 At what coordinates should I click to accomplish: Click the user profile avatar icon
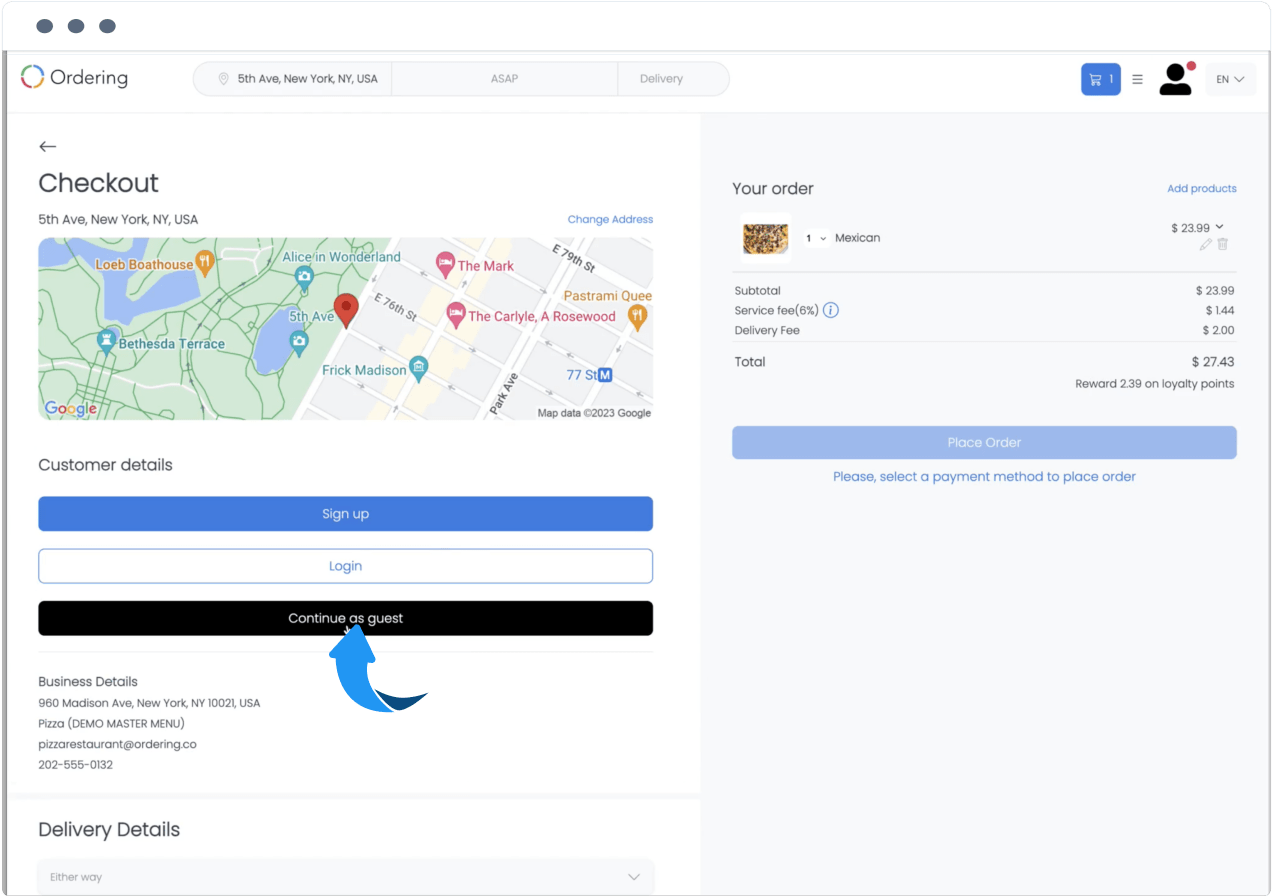pos(1176,79)
